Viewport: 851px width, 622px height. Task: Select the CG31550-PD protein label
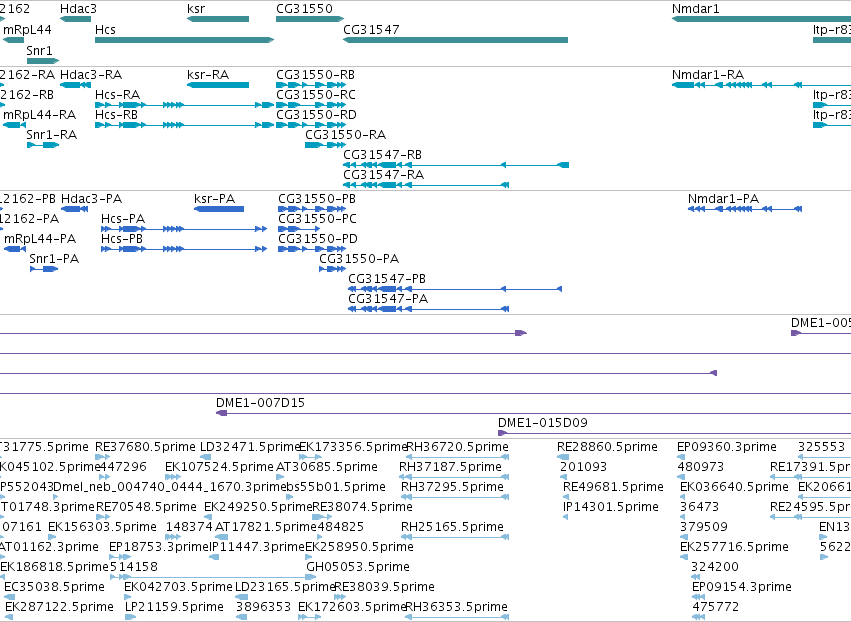click(x=318, y=239)
